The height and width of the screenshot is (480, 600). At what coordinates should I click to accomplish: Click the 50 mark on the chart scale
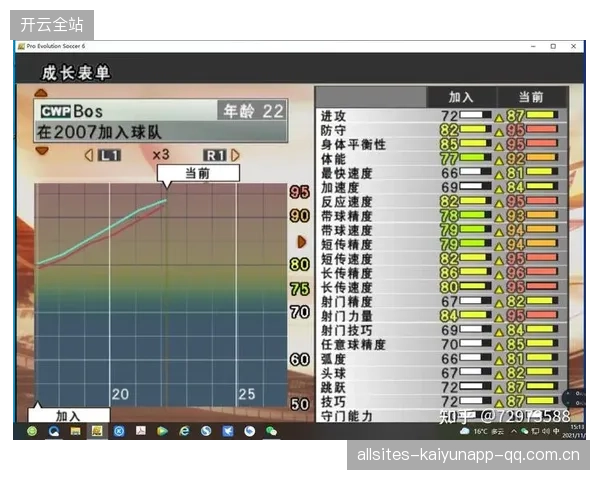click(300, 404)
